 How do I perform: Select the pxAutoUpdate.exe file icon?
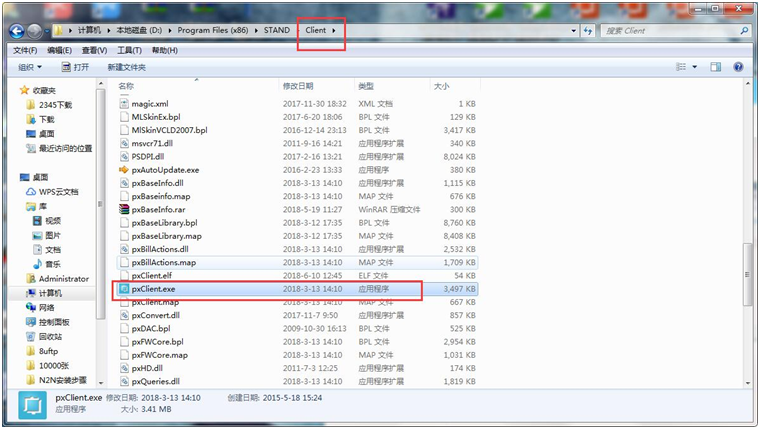pos(124,171)
